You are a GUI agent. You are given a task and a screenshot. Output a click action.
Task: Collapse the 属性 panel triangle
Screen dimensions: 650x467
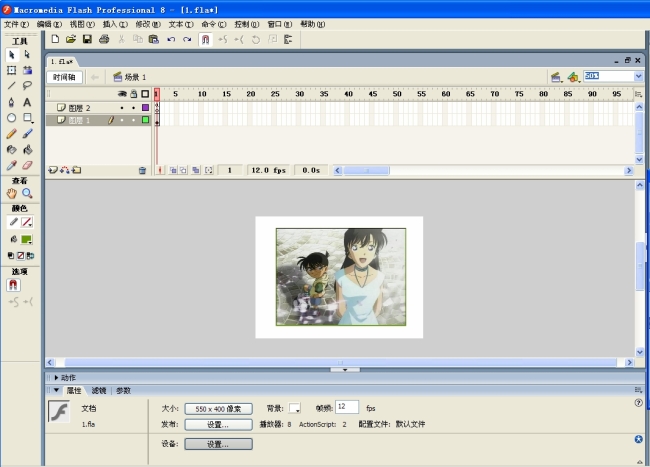coord(56,390)
